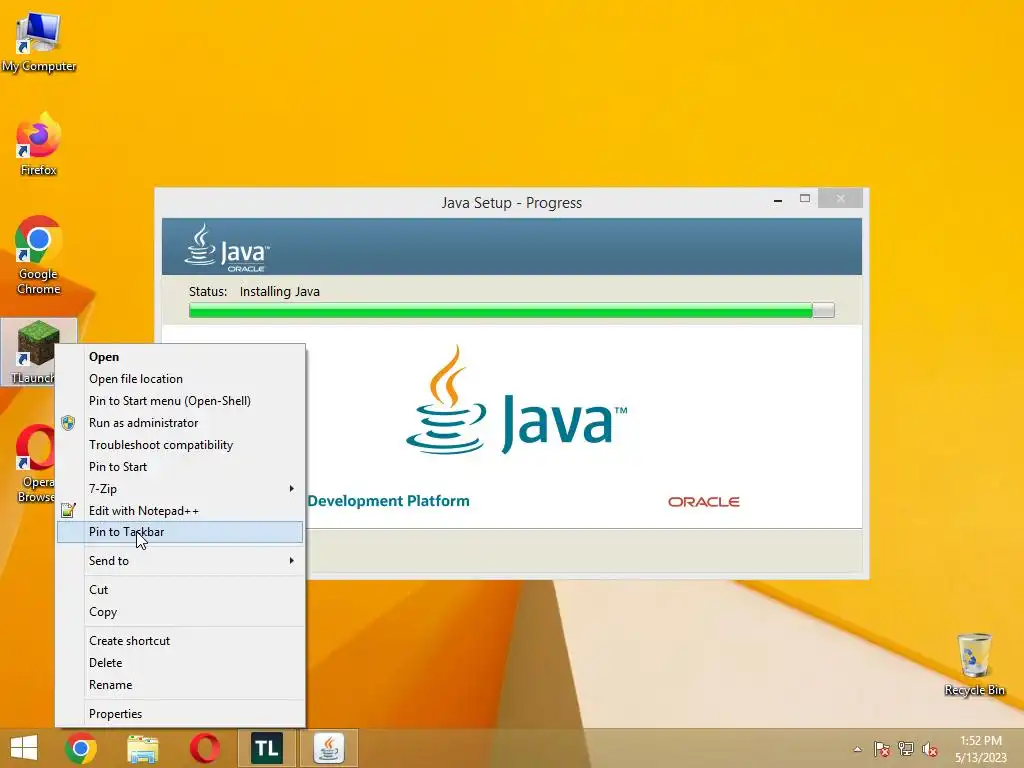This screenshot has height=768, width=1024.
Task: Click the Java Setup - Progress title
Action: [511, 202]
